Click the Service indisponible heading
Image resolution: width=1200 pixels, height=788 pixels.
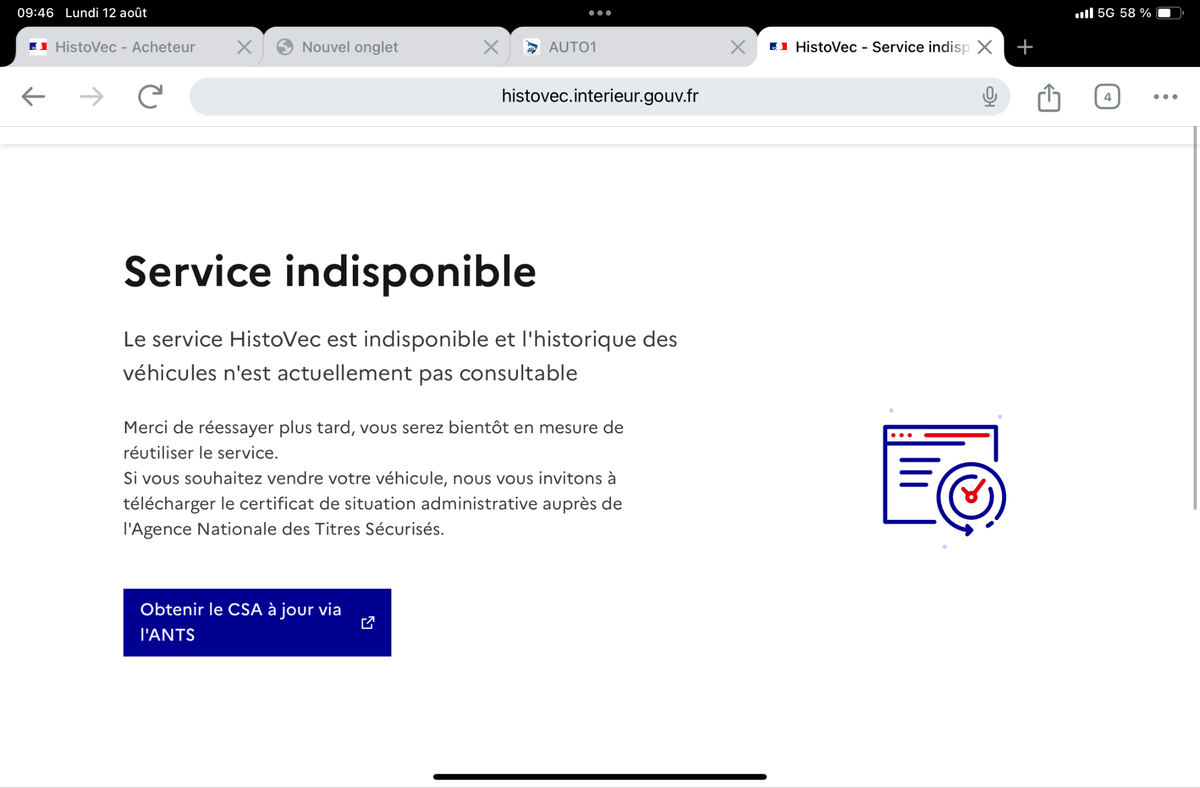pyautogui.click(x=330, y=271)
